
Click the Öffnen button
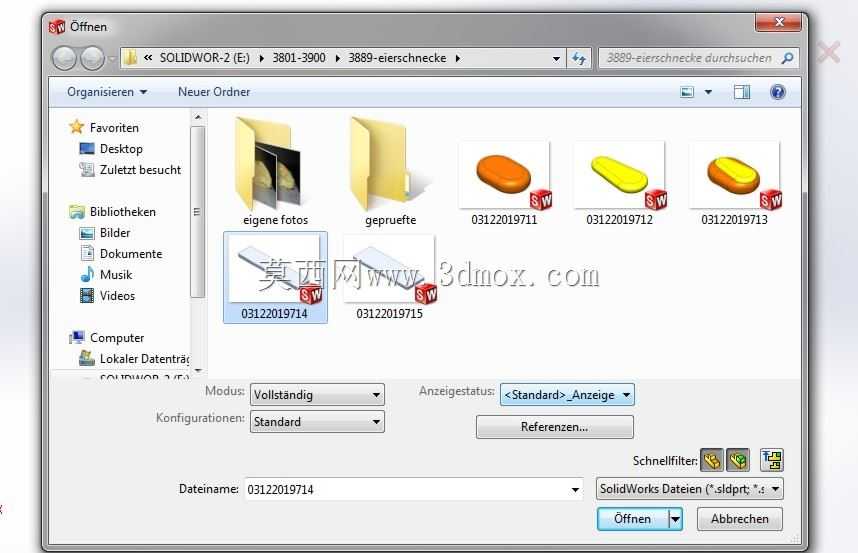tap(633, 519)
